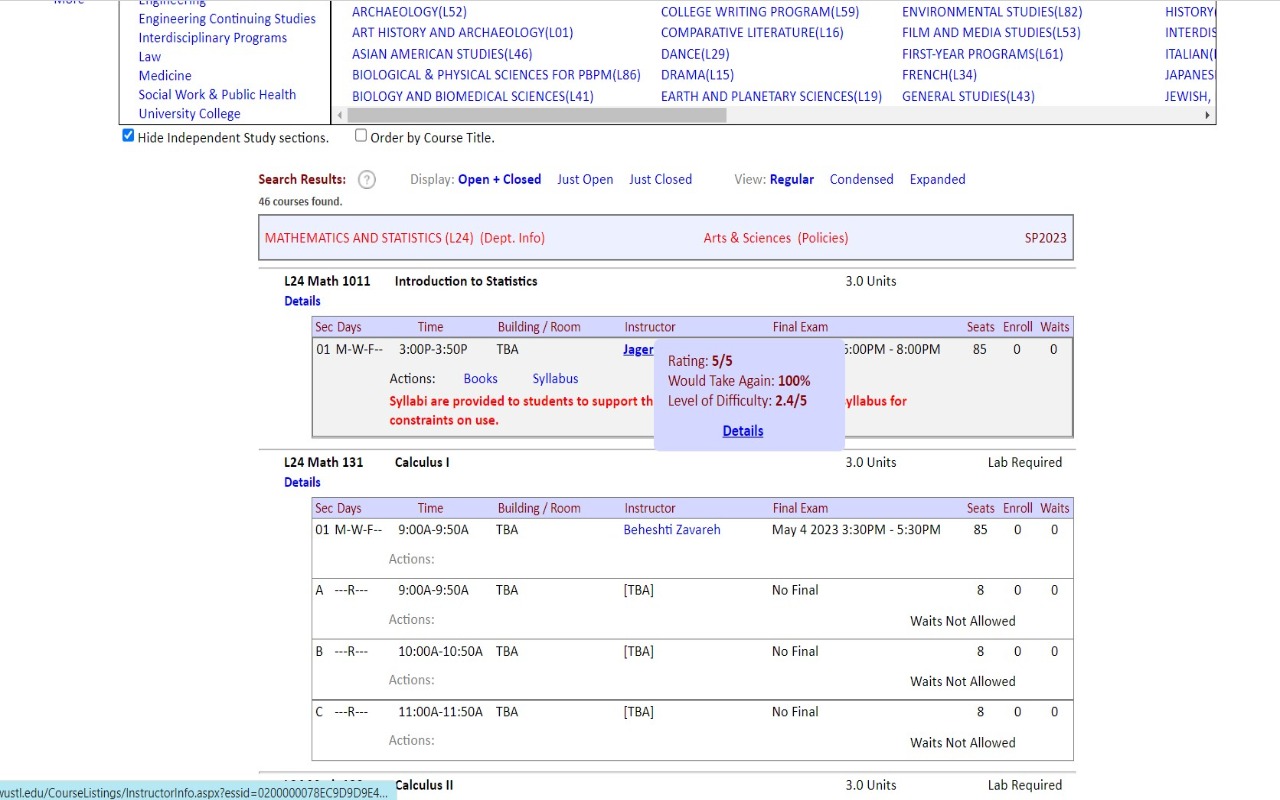The height and width of the screenshot is (800, 1280).
Task: Switch to Expanded view
Action: tap(937, 180)
